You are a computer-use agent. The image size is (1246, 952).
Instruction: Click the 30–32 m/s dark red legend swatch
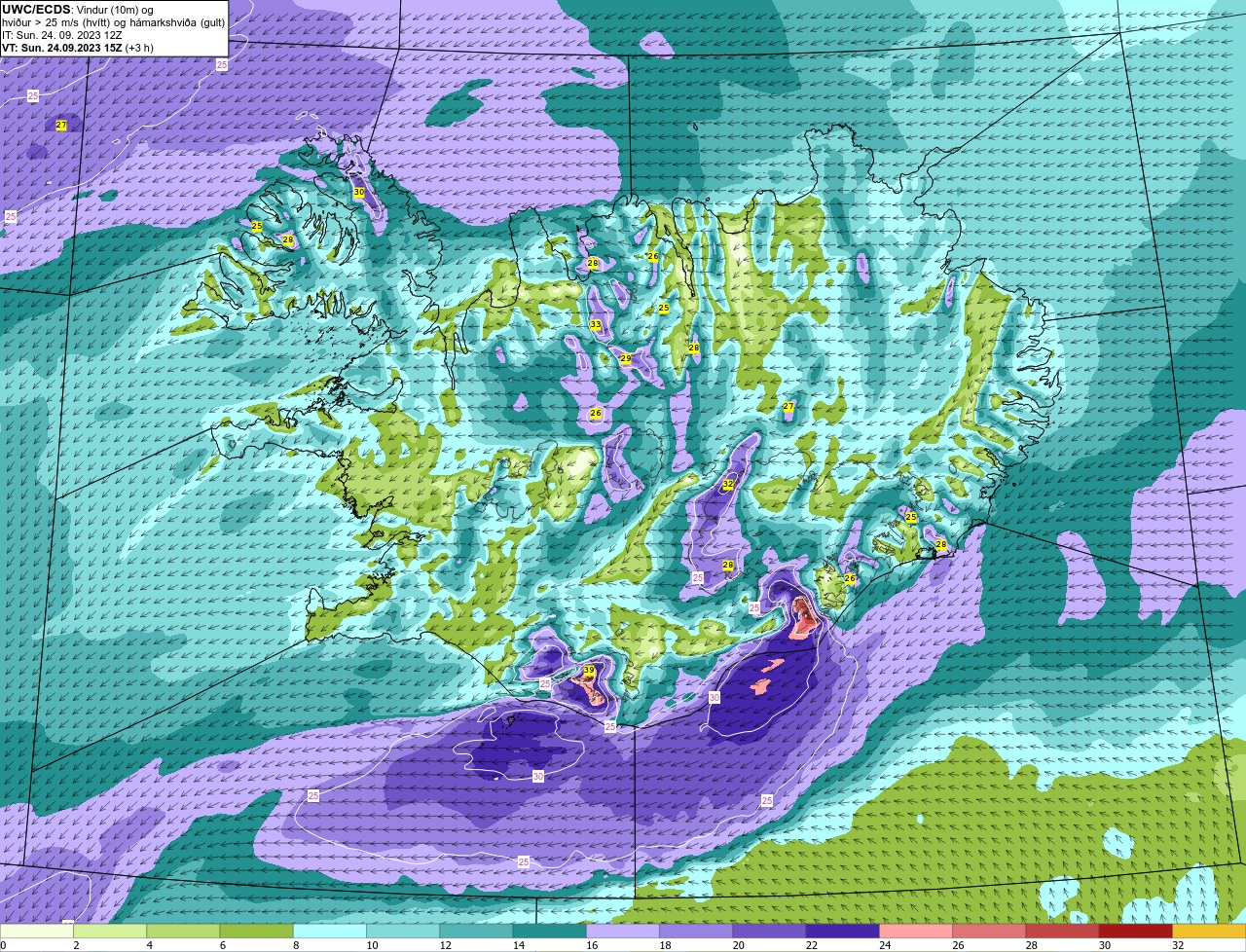(x=1136, y=931)
